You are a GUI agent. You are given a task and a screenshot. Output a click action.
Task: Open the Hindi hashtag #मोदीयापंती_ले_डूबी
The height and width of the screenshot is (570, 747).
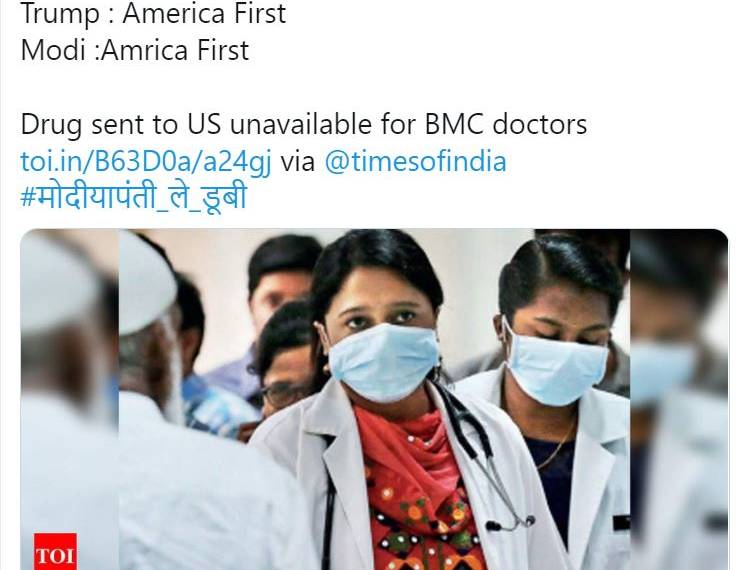[134, 198]
